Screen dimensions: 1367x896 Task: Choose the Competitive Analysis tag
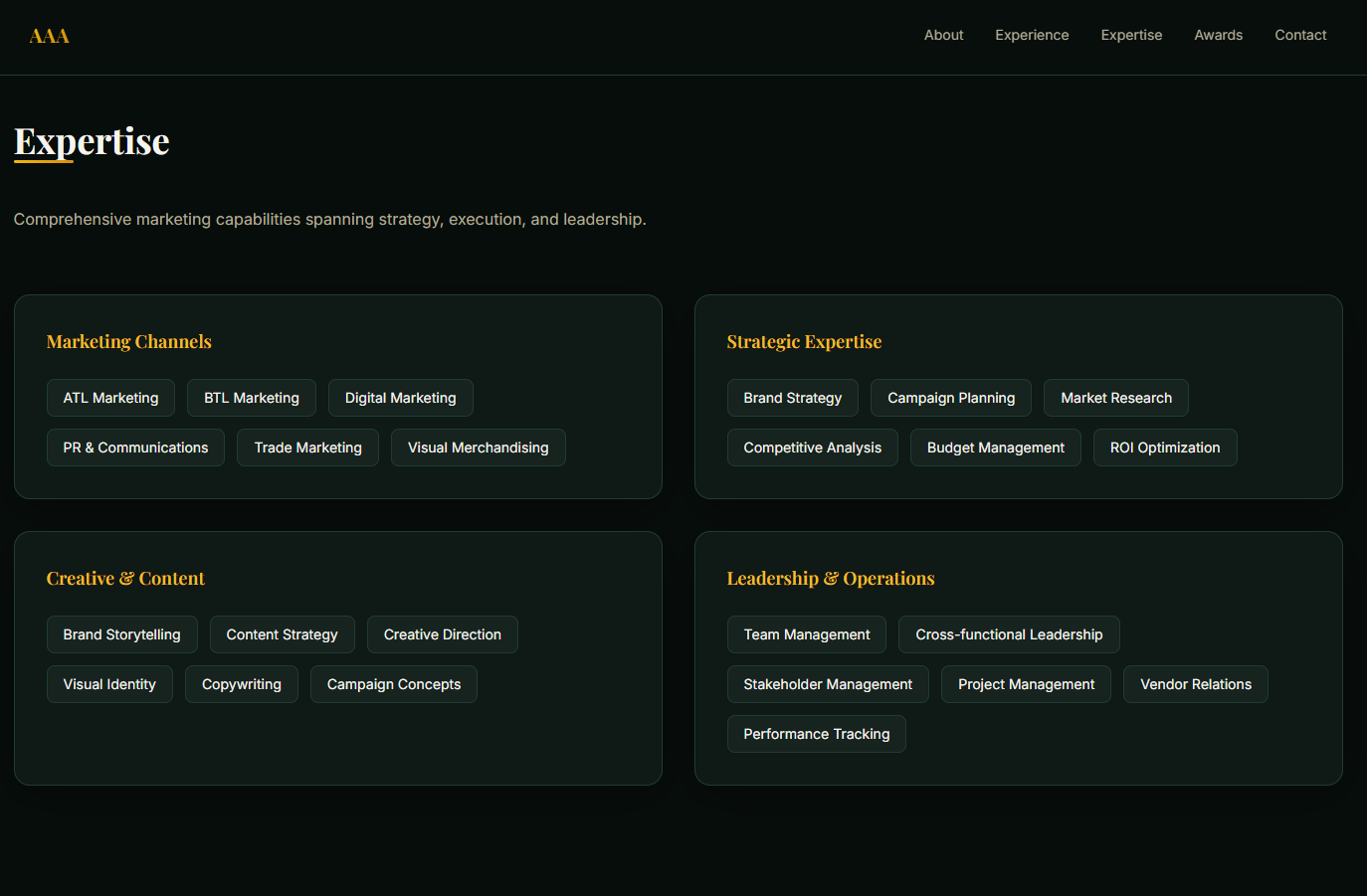coord(813,448)
